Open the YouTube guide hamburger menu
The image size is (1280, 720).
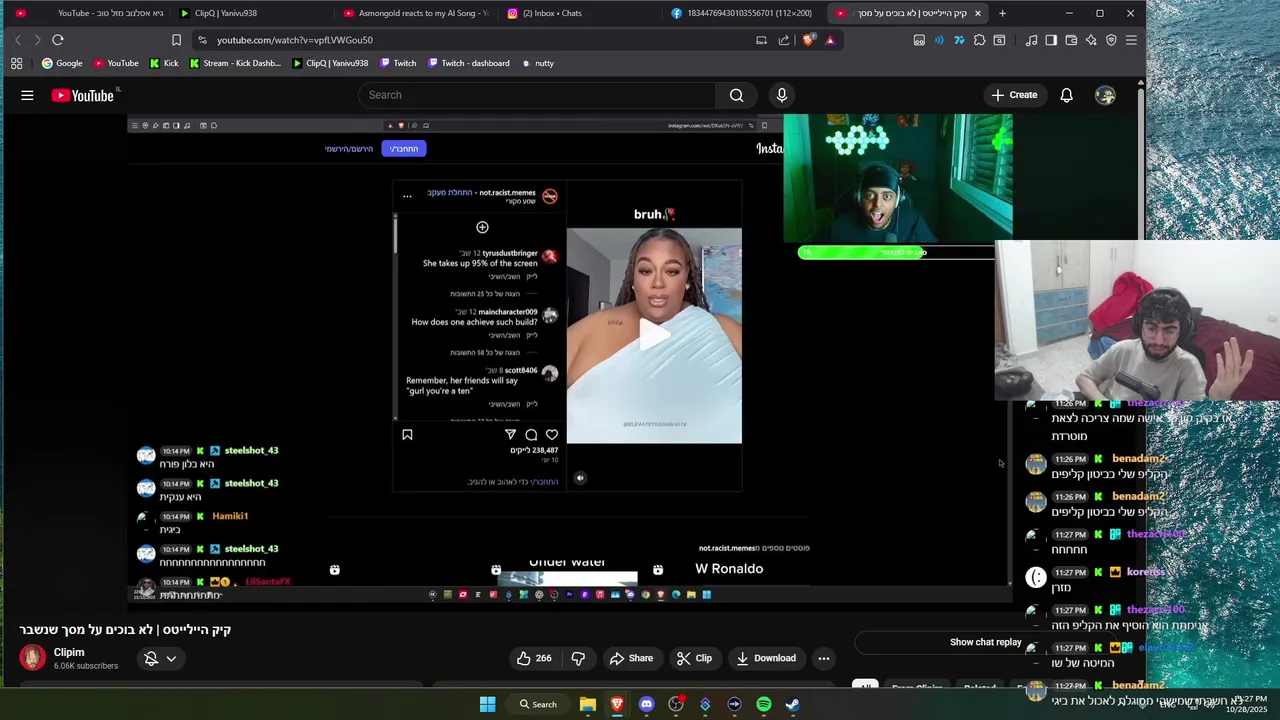pyautogui.click(x=27, y=95)
